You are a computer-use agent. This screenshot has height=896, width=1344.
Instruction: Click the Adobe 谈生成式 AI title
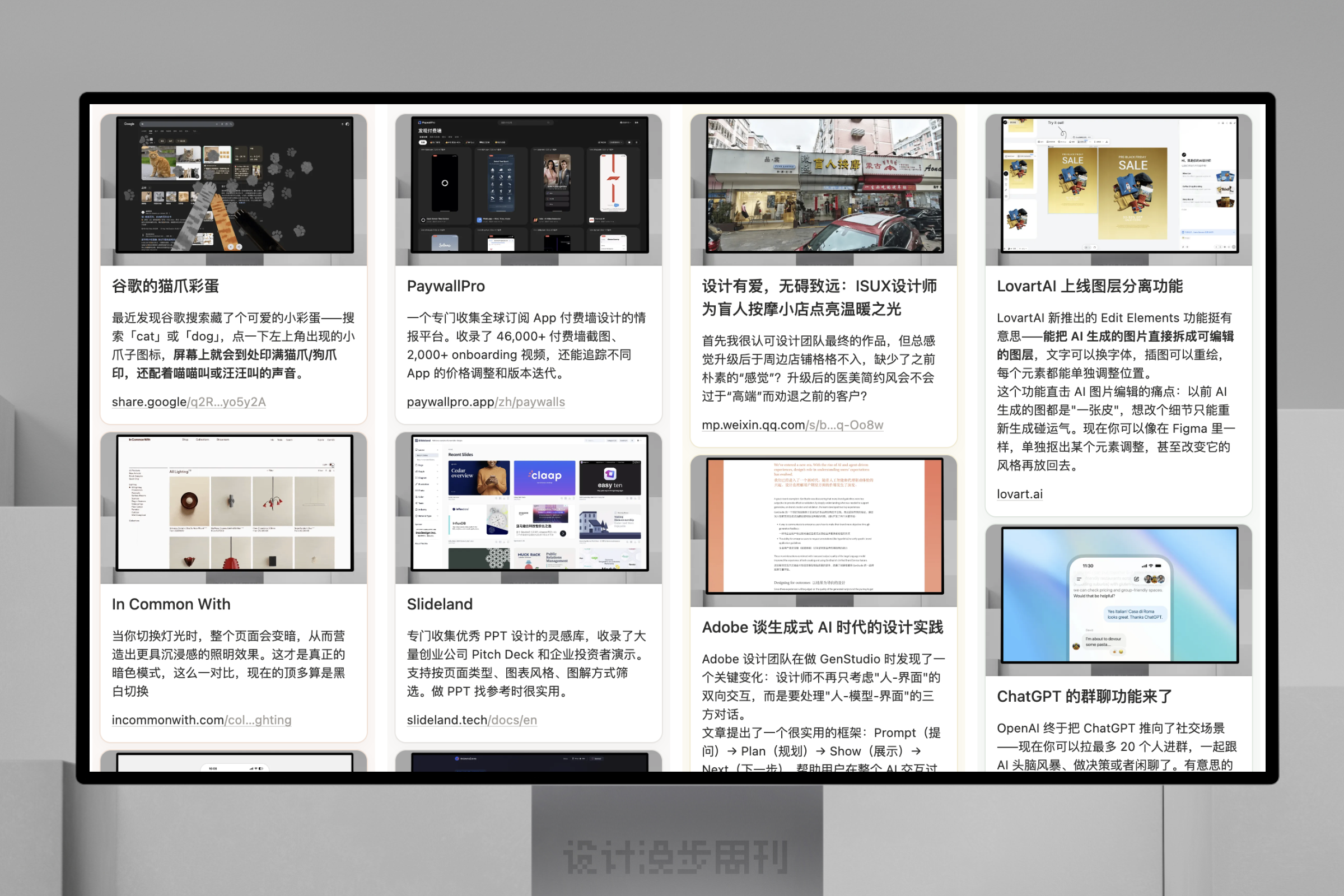point(822,627)
